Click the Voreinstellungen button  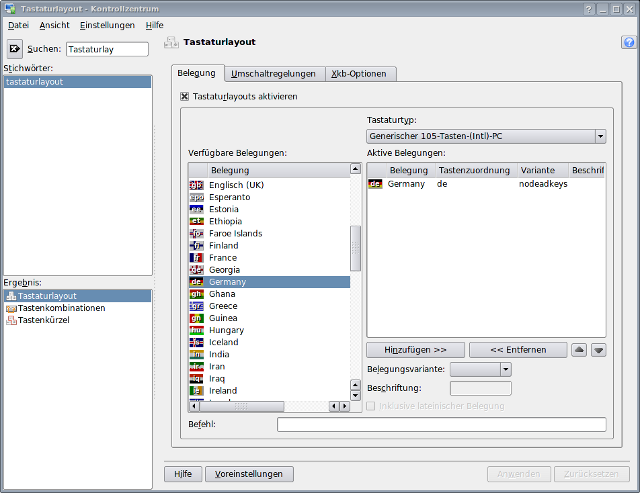pyautogui.click(x=249, y=474)
